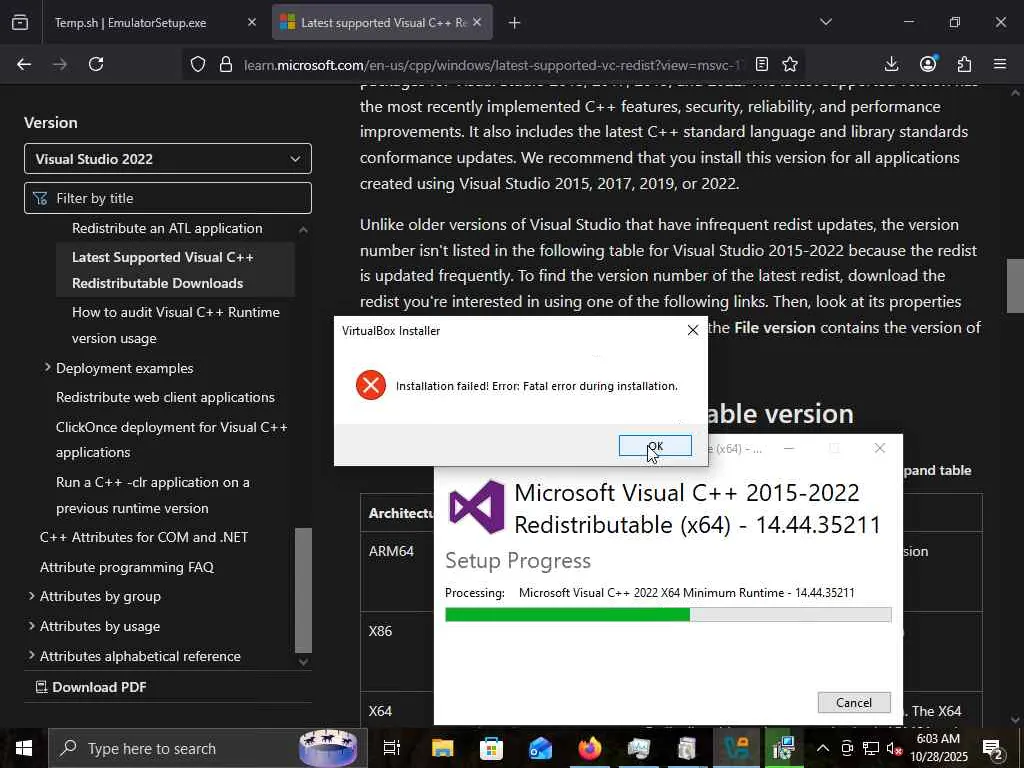This screenshot has height=768, width=1024.
Task: Open Run a C++ -clr application article
Action: [x=153, y=495]
